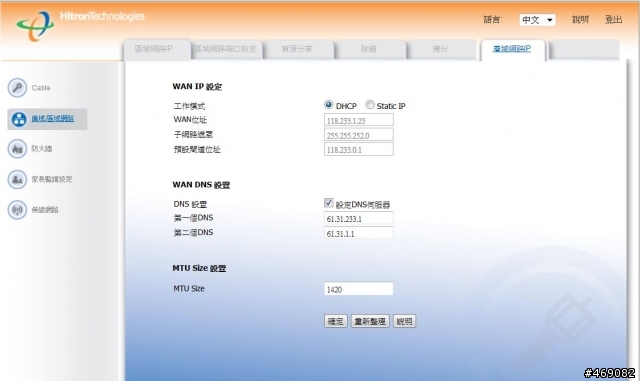Click the Hitron Technologies logo
Screen dimensions: 640x381
coord(80,25)
